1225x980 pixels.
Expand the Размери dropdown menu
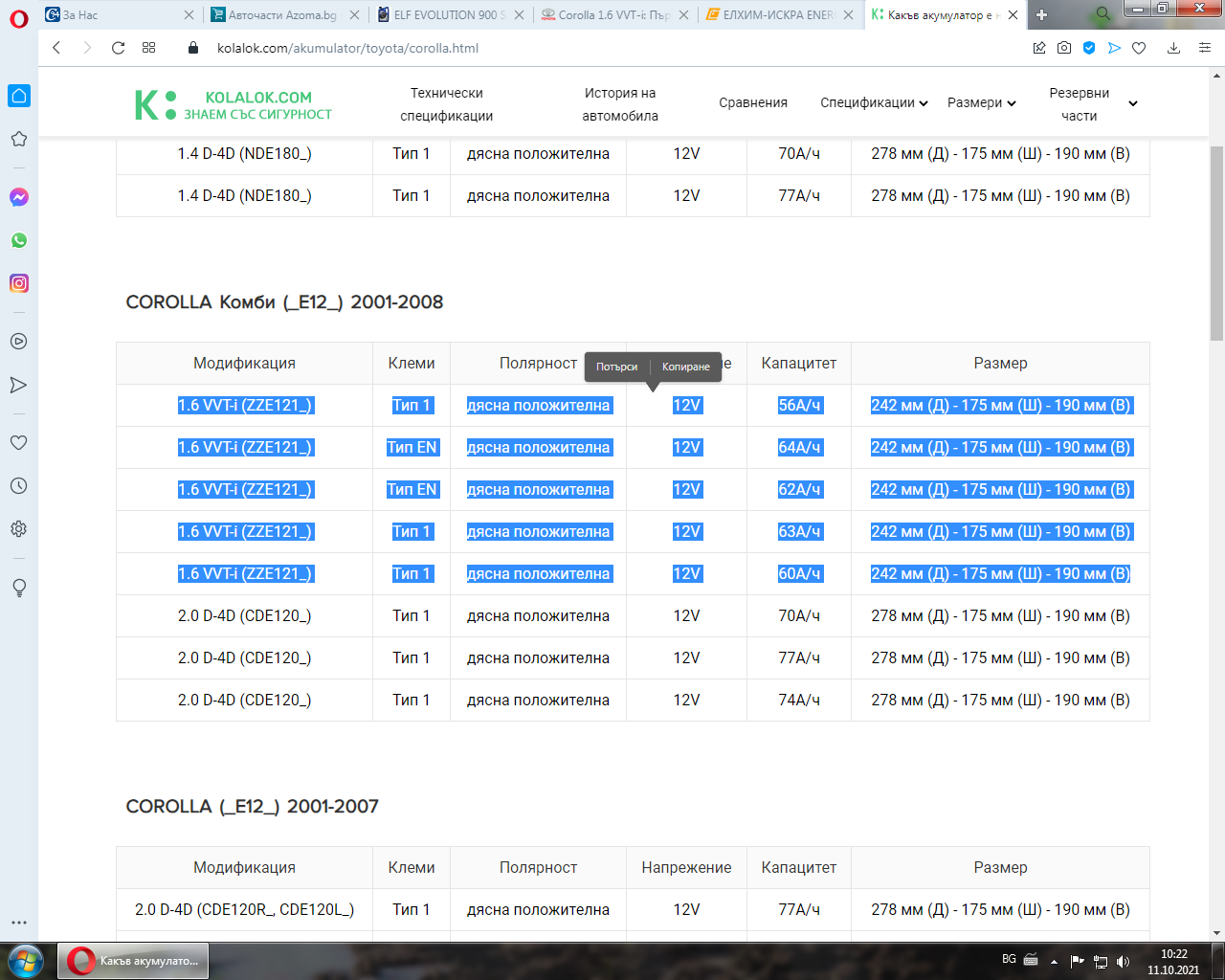(x=981, y=103)
